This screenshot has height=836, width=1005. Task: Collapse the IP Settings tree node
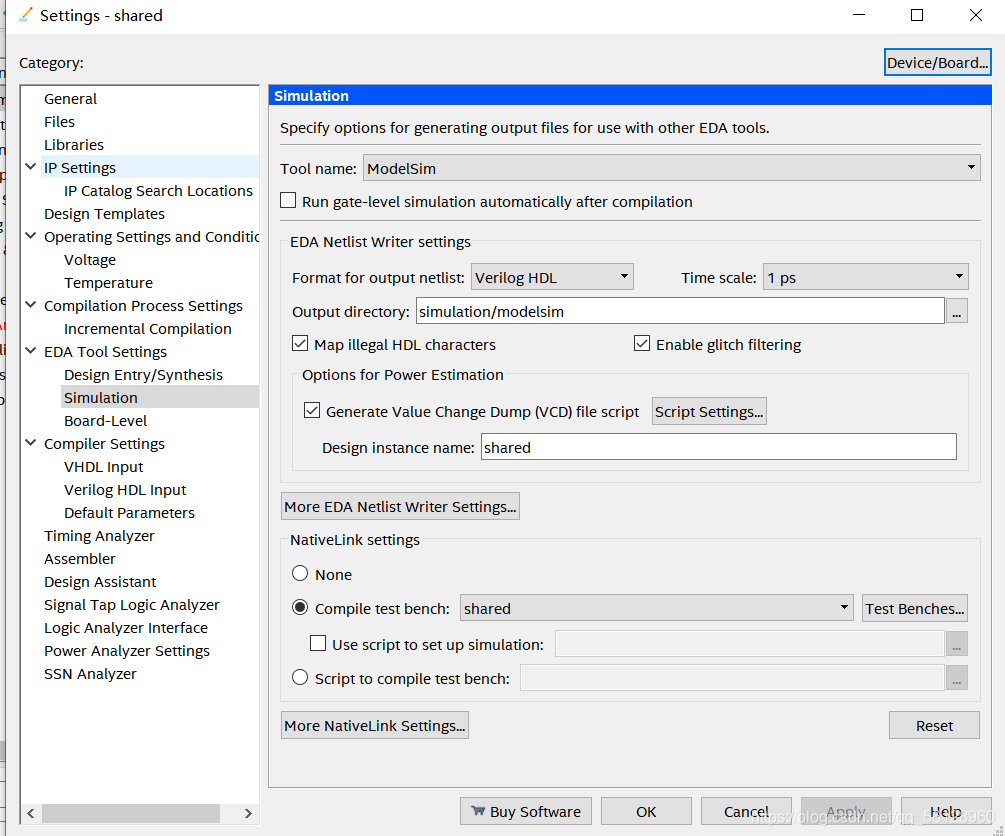[30, 167]
